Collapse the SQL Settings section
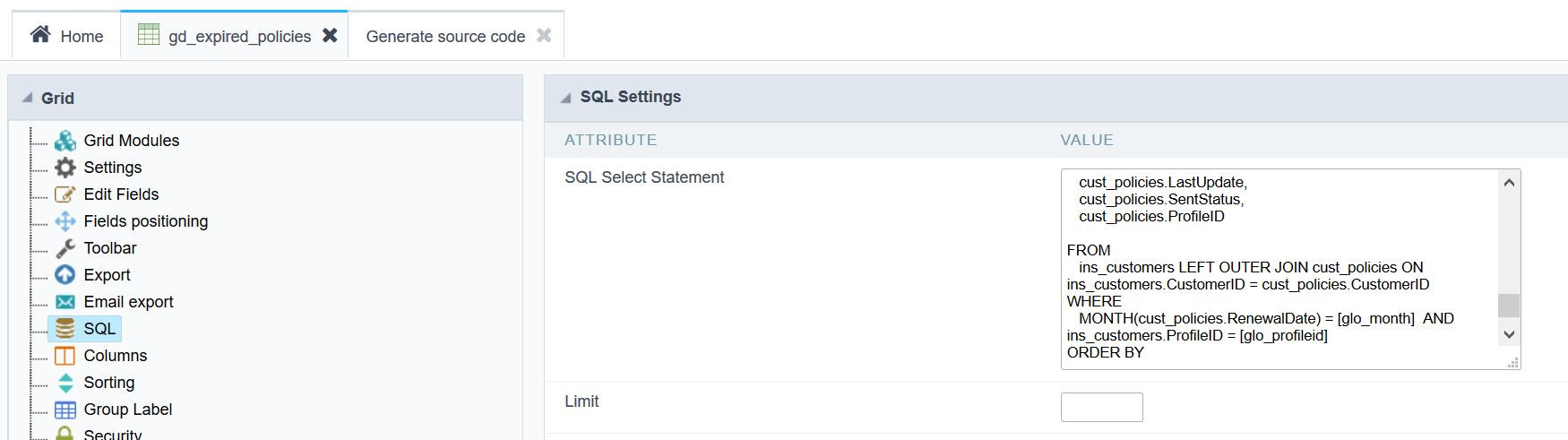The image size is (1568, 440). click(565, 98)
